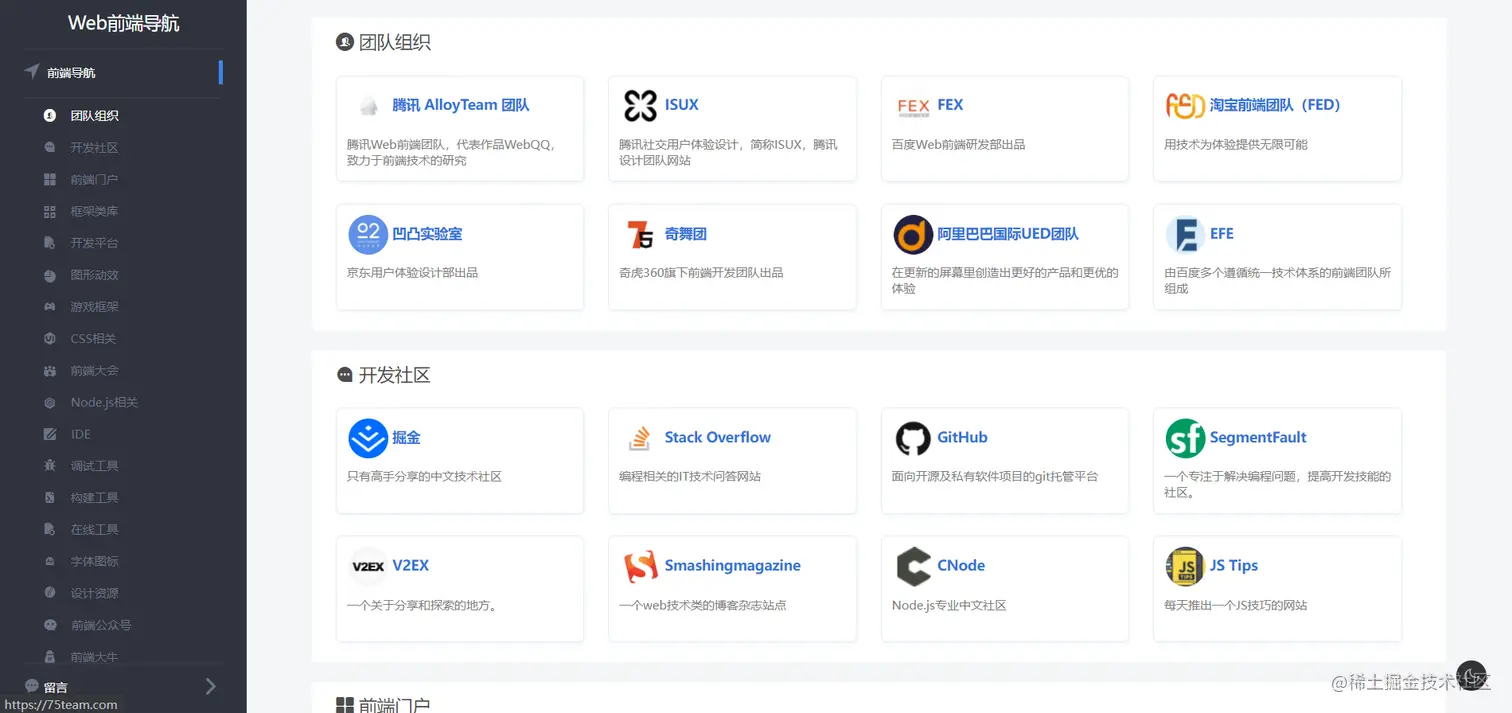Open the GitHub title link

[x=962, y=437]
